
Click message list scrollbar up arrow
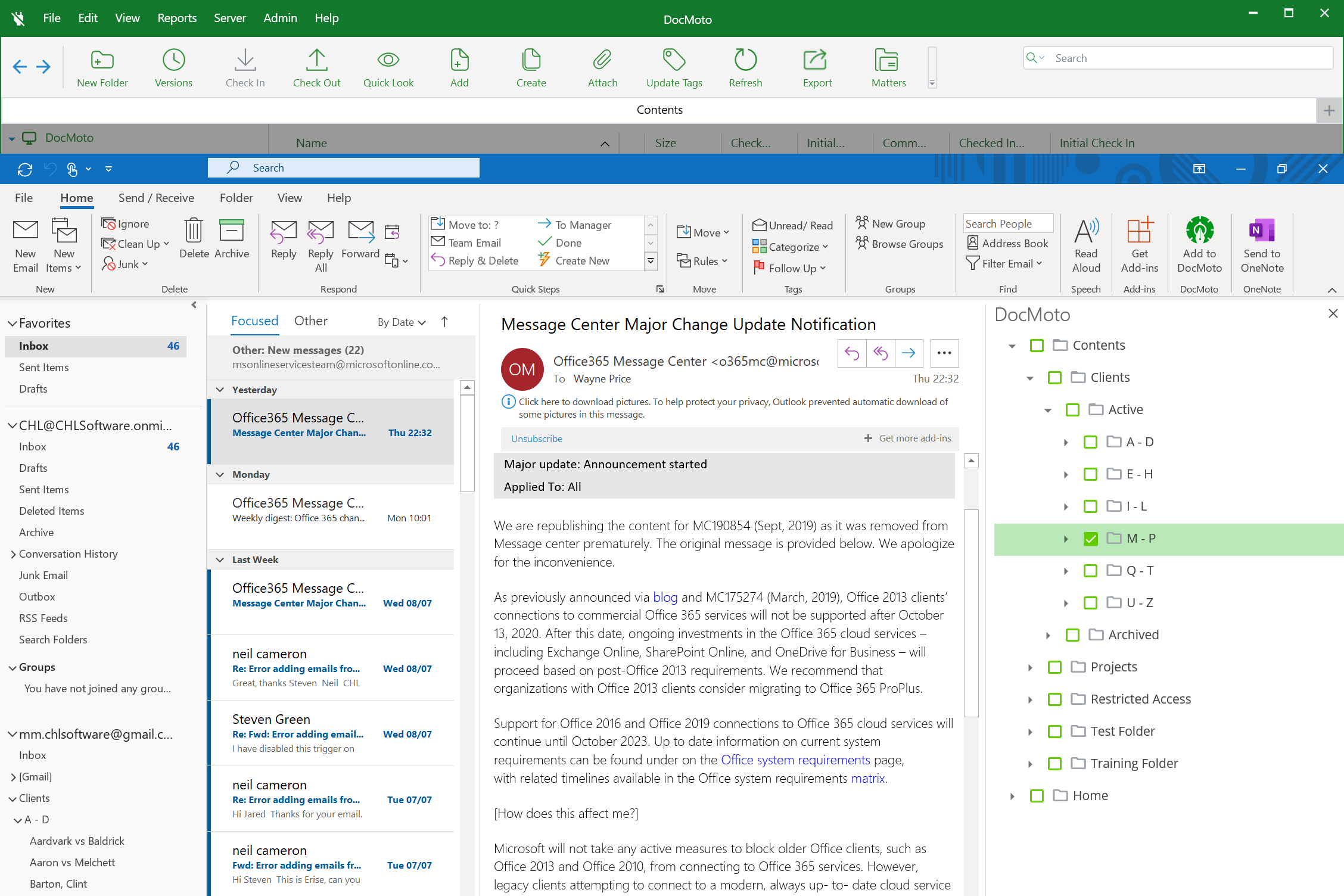click(x=468, y=388)
